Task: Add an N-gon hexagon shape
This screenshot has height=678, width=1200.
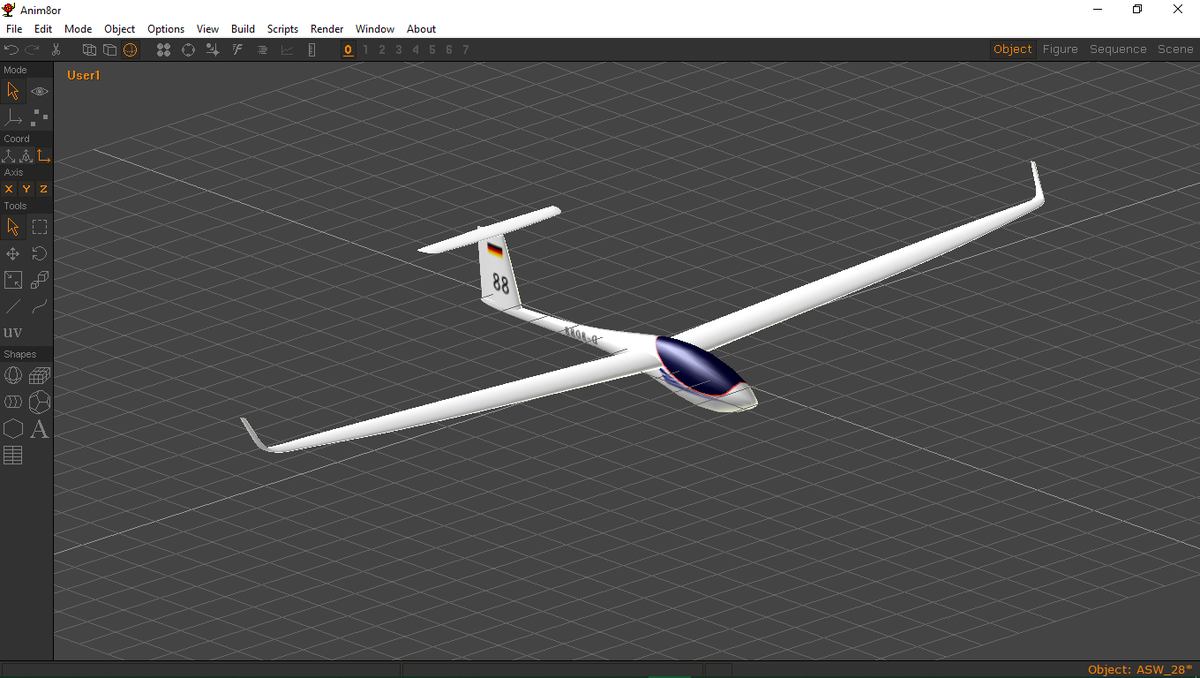Action: coord(13,429)
